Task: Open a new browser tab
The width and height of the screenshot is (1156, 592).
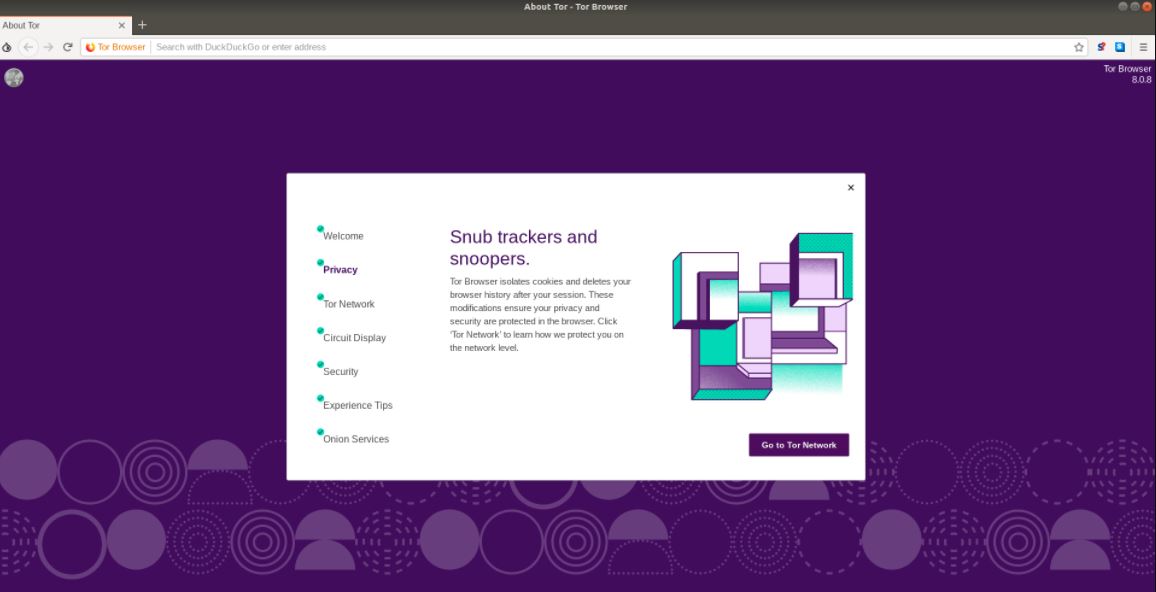Action: (141, 25)
